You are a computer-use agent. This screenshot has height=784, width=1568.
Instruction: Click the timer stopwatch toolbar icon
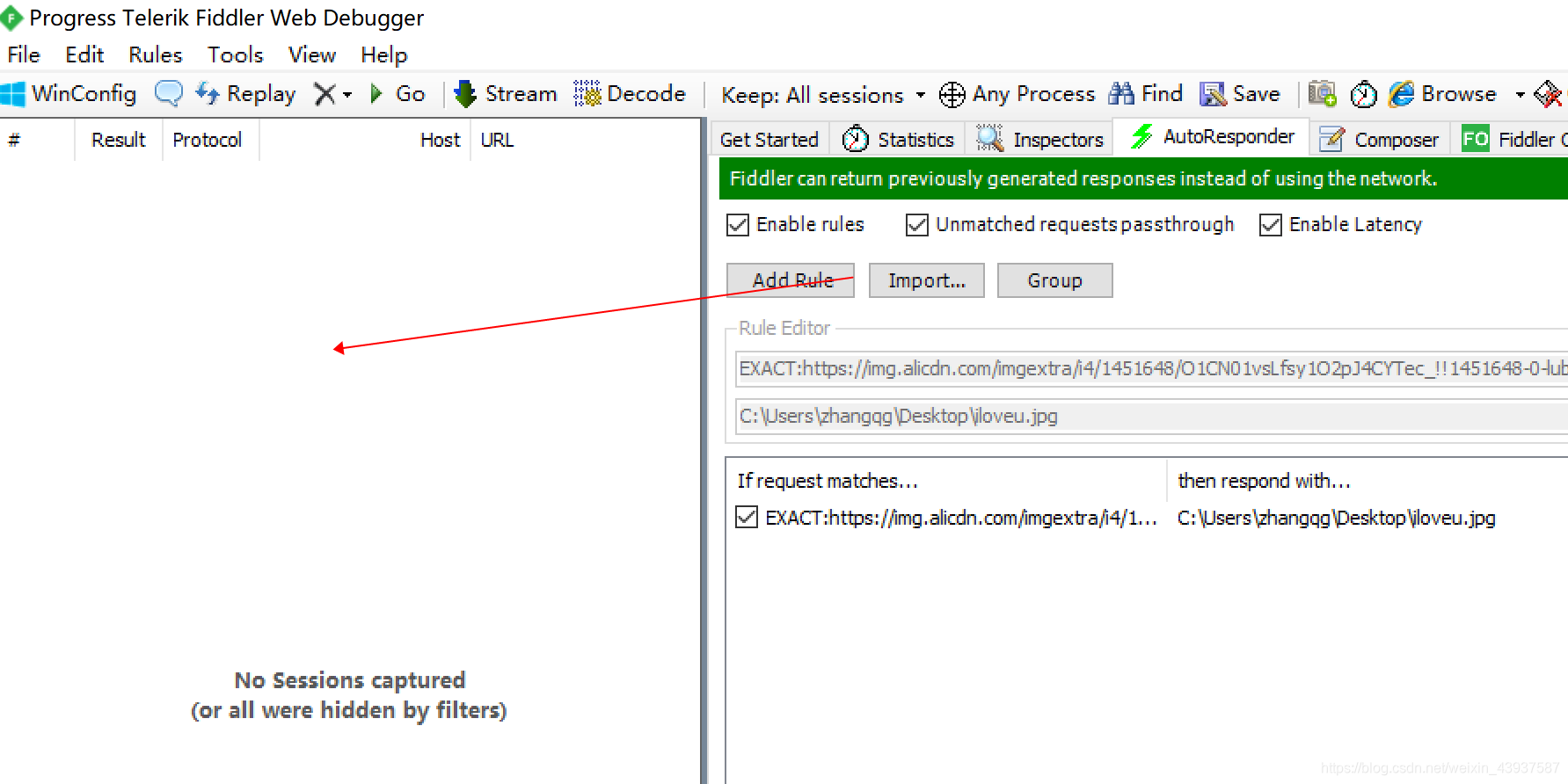(1363, 94)
